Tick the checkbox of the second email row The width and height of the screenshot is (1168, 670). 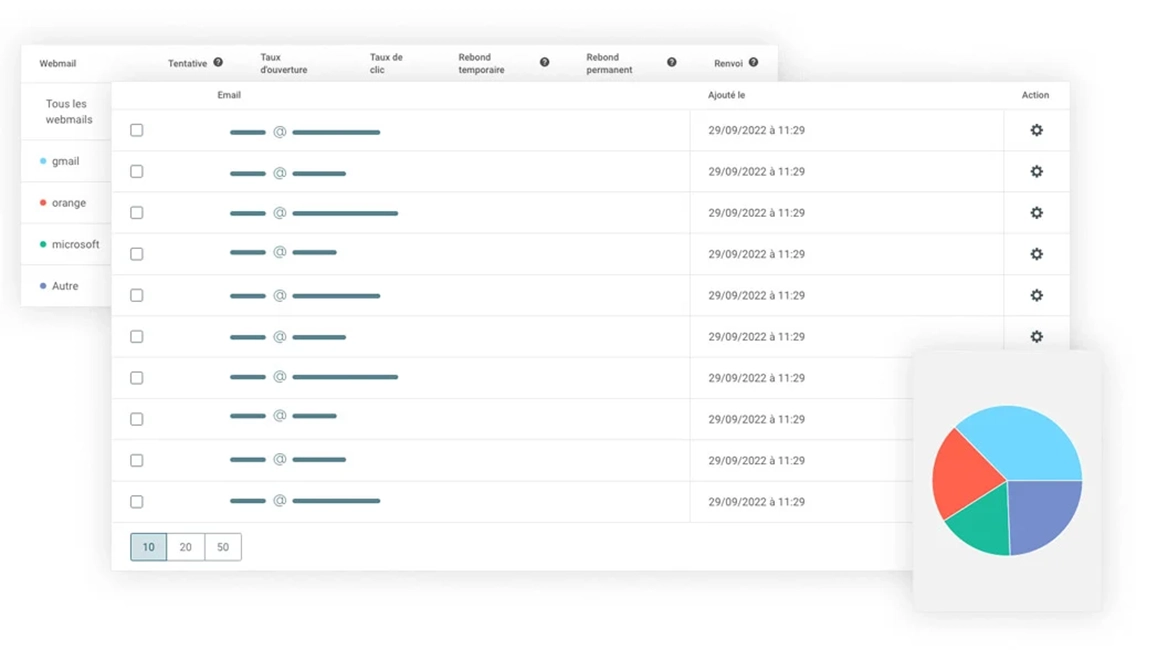tap(136, 171)
